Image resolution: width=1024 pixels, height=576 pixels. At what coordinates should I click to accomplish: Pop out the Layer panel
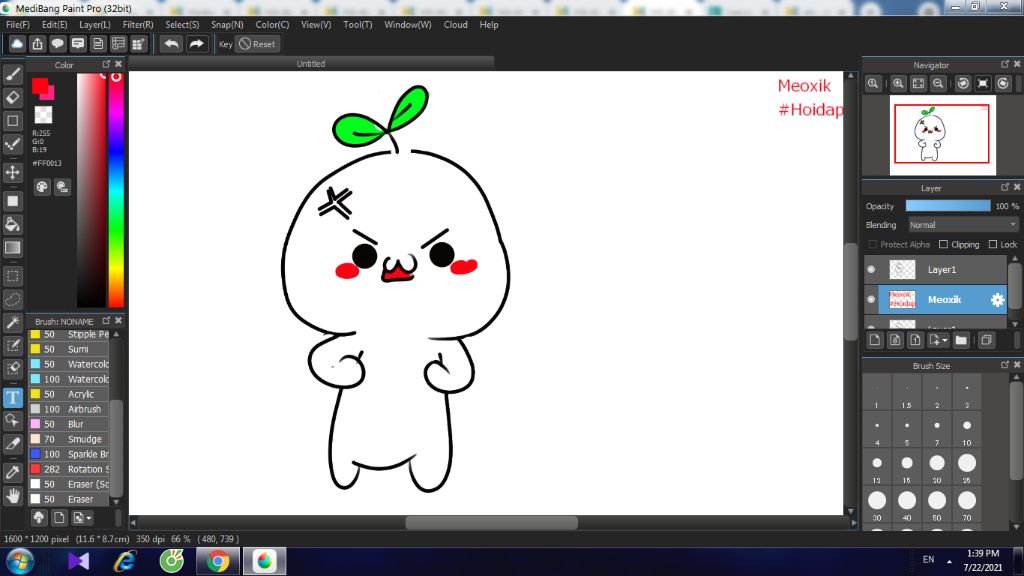click(x=1005, y=187)
